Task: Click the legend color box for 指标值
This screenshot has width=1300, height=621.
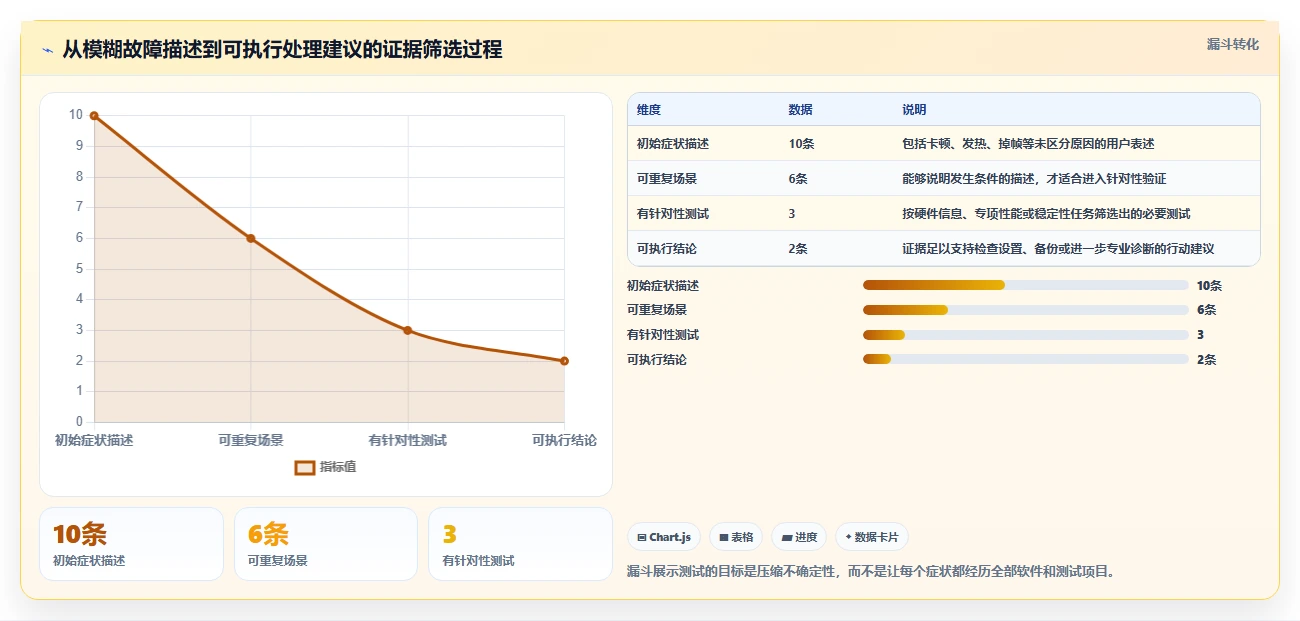Action: point(305,467)
